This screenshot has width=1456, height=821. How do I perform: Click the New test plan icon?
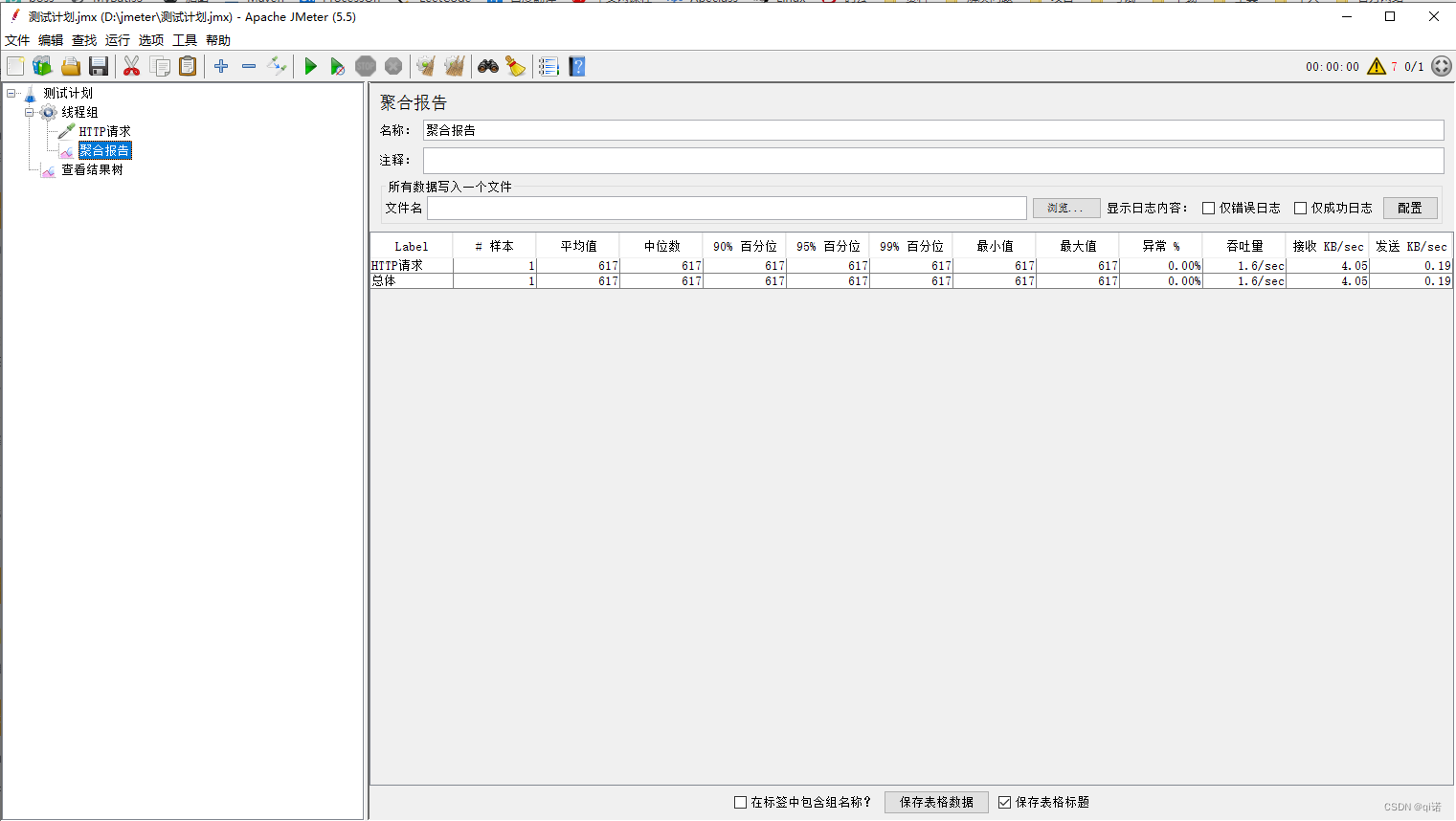pyautogui.click(x=15, y=66)
